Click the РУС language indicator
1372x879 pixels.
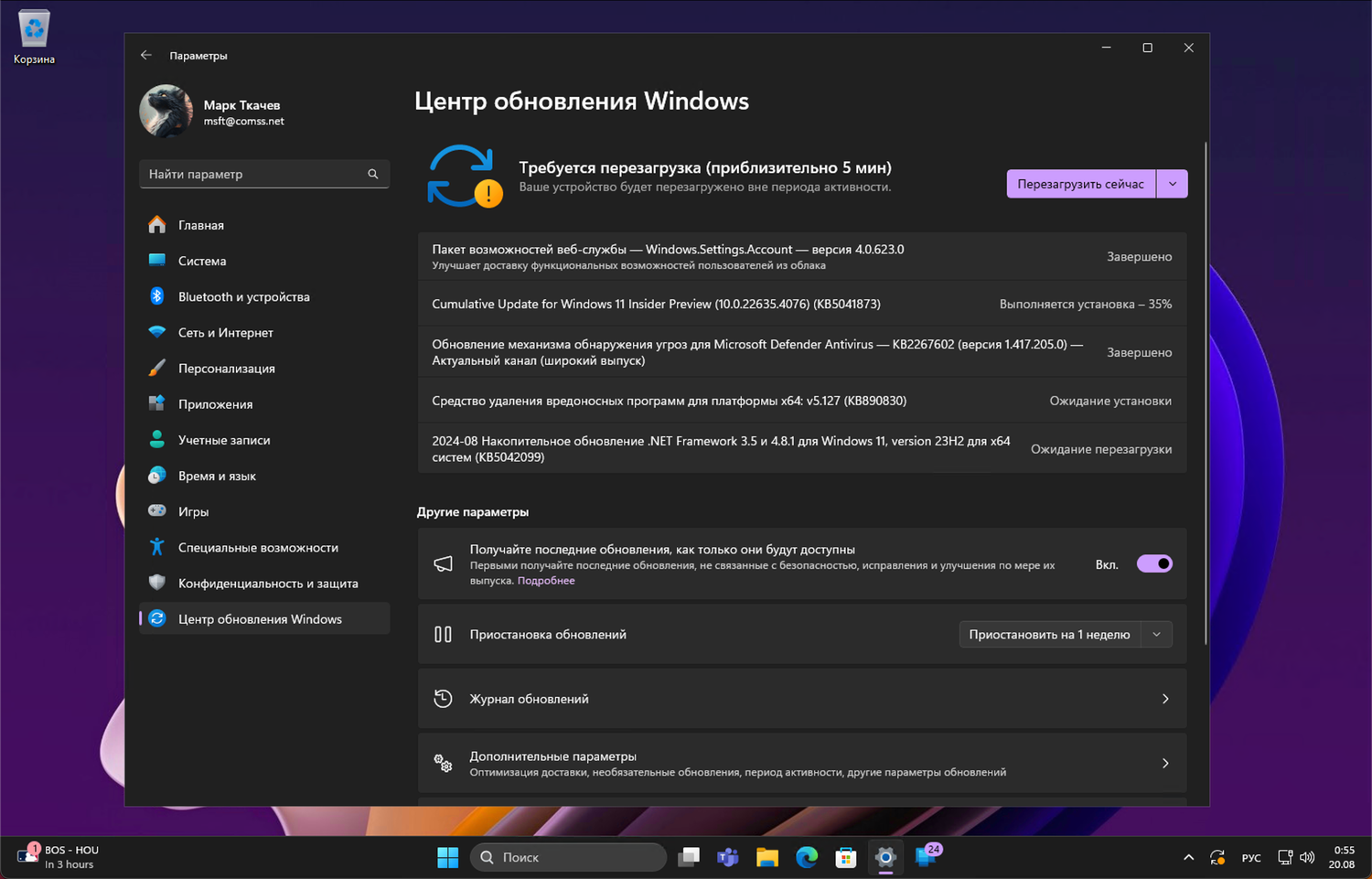1251,857
